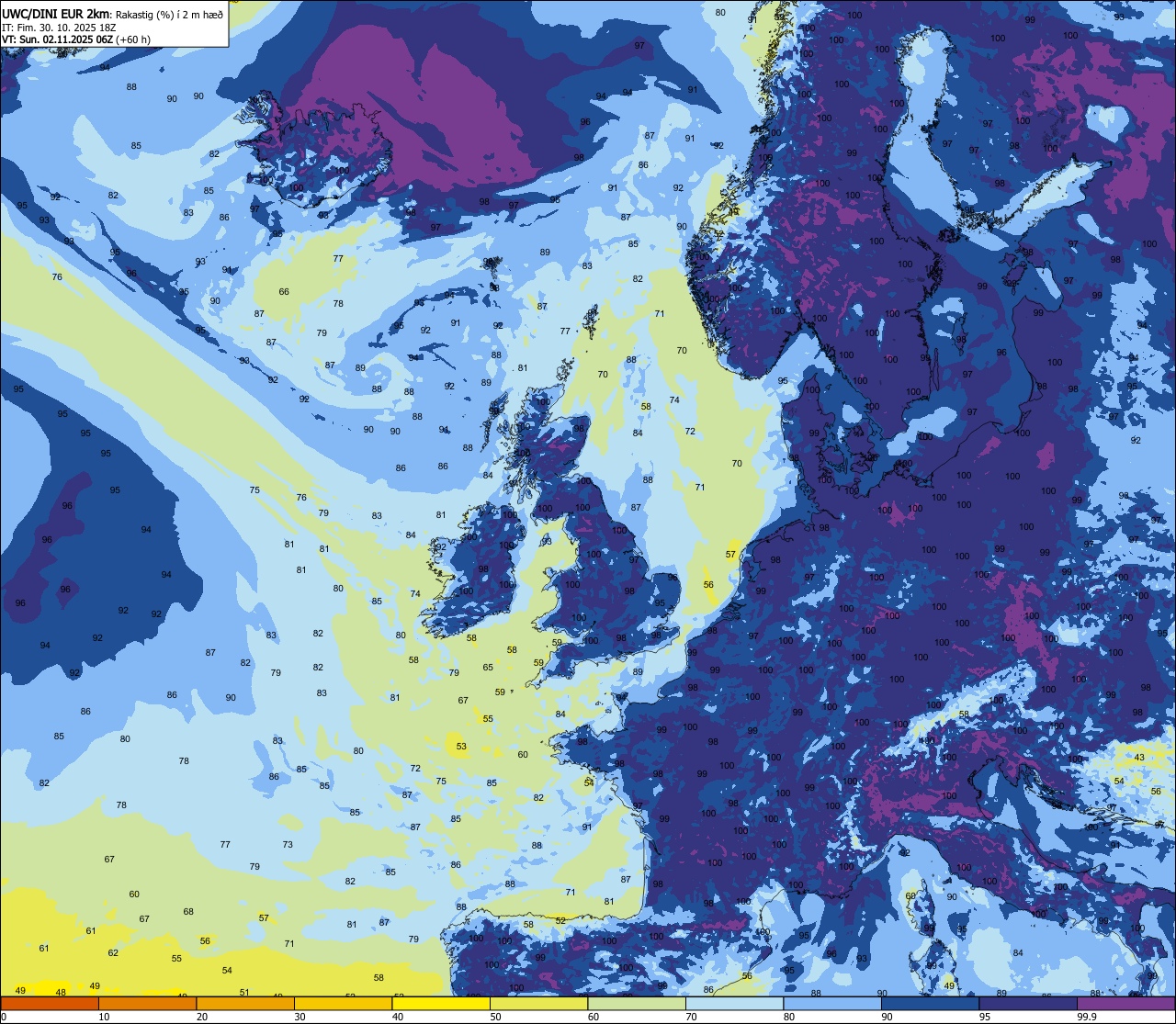Click the 'IT: Fim. 30. 10. 2025 18Z' line

click(59, 28)
